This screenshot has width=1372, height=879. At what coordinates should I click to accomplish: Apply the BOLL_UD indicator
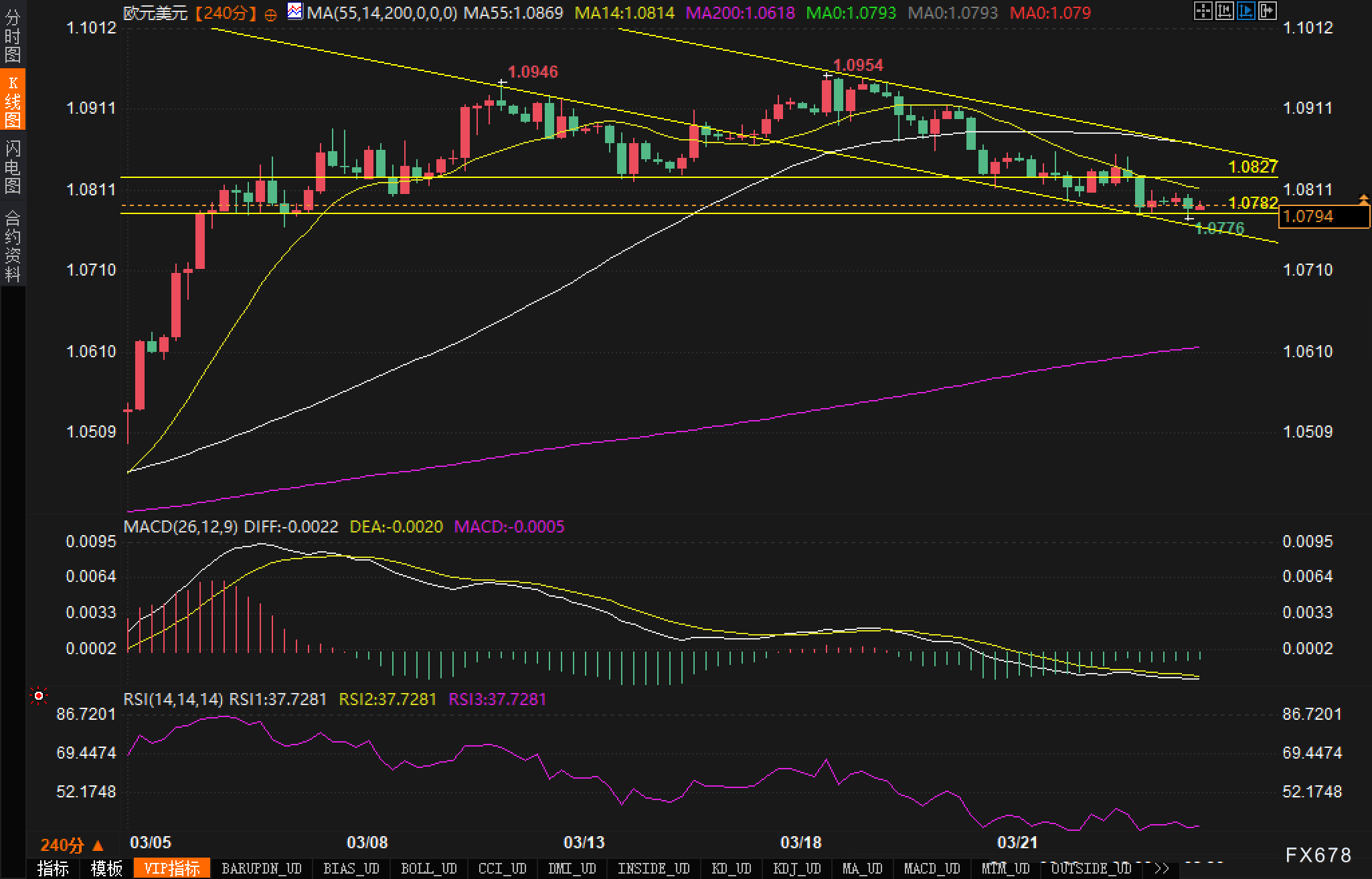tap(428, 868)
